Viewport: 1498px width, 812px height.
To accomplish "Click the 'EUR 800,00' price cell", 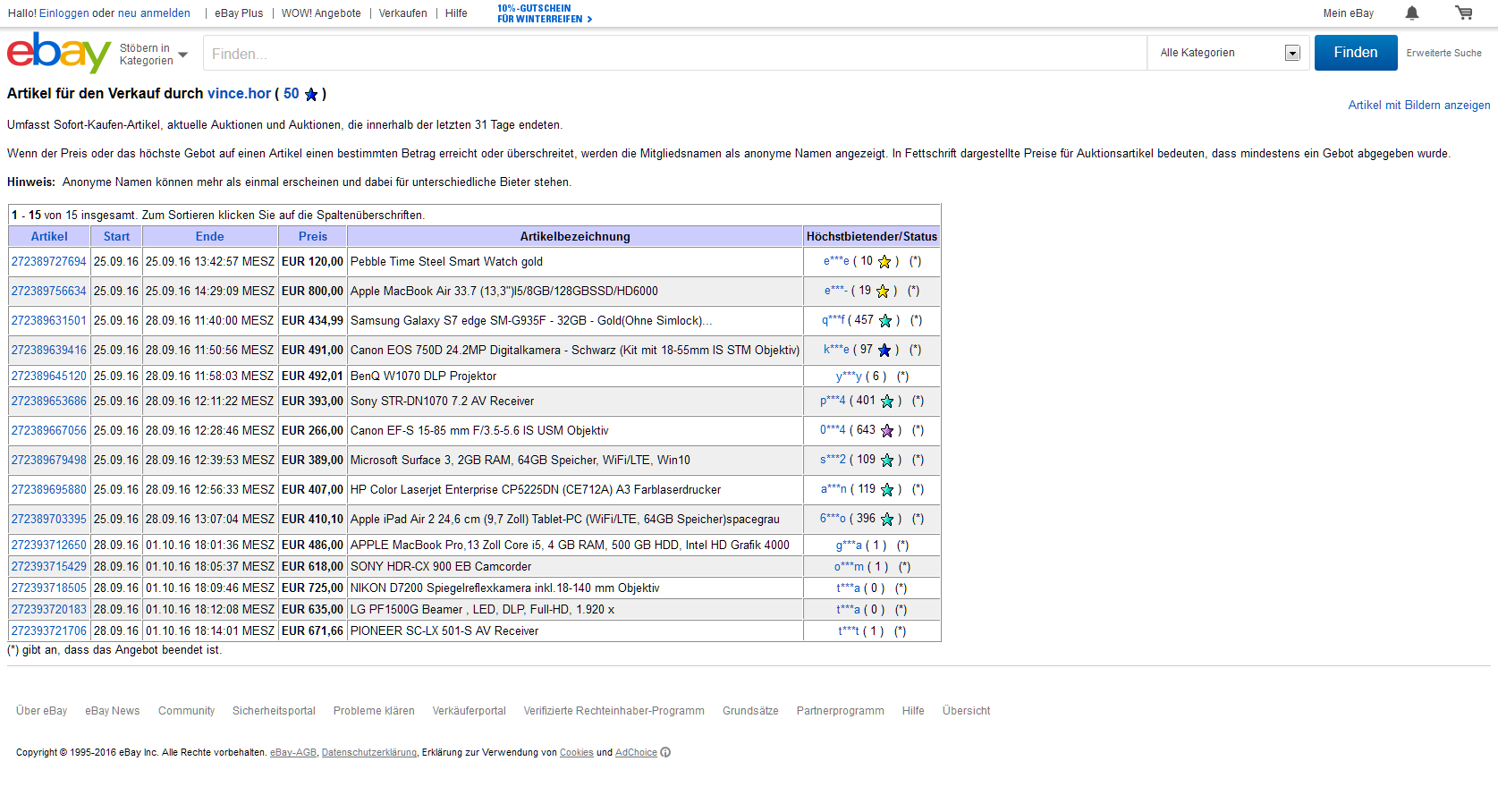I will point(312,292).
